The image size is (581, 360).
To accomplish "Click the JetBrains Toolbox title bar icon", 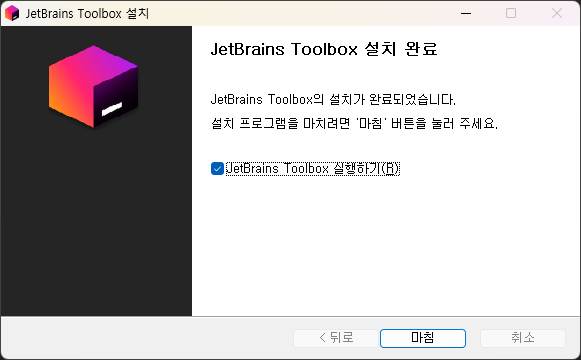I will point(12,13).
